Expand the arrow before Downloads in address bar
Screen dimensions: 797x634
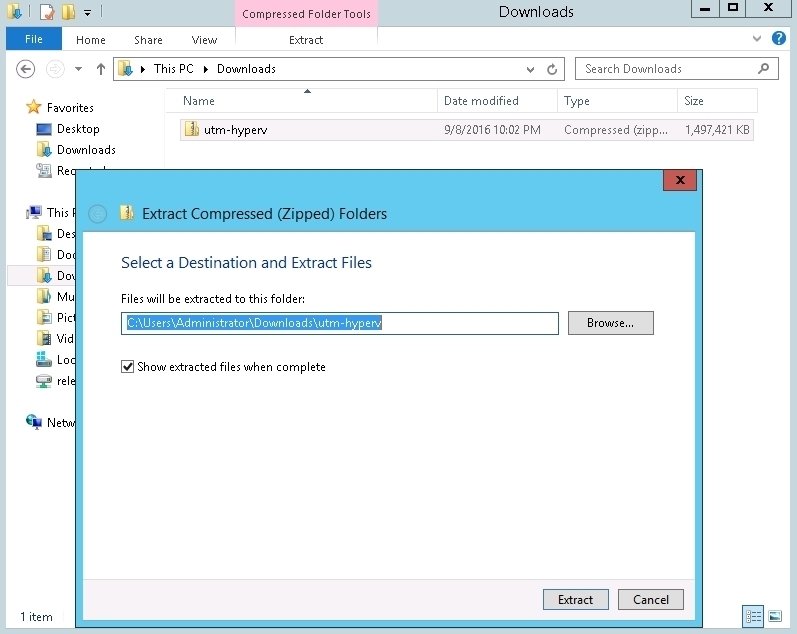[x=206, y=69]
